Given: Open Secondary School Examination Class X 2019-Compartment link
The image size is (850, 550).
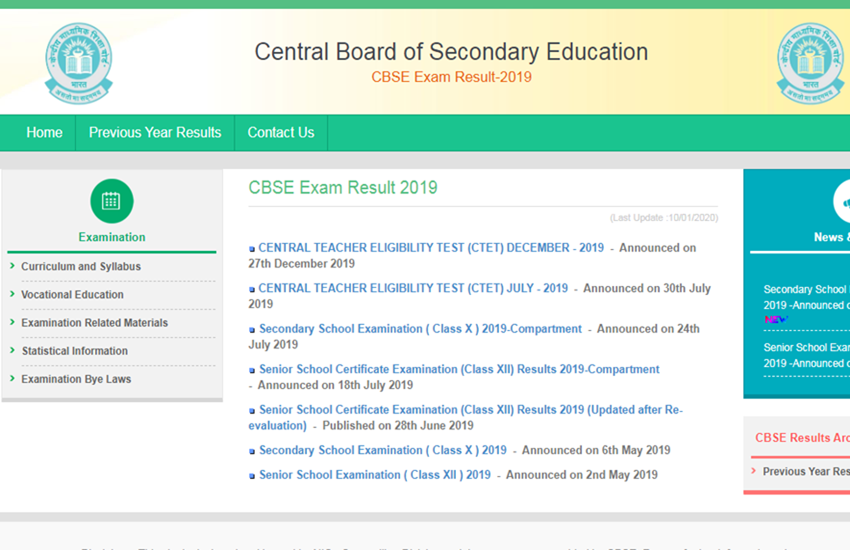Looking at the screenshot, I should point(420,329).
